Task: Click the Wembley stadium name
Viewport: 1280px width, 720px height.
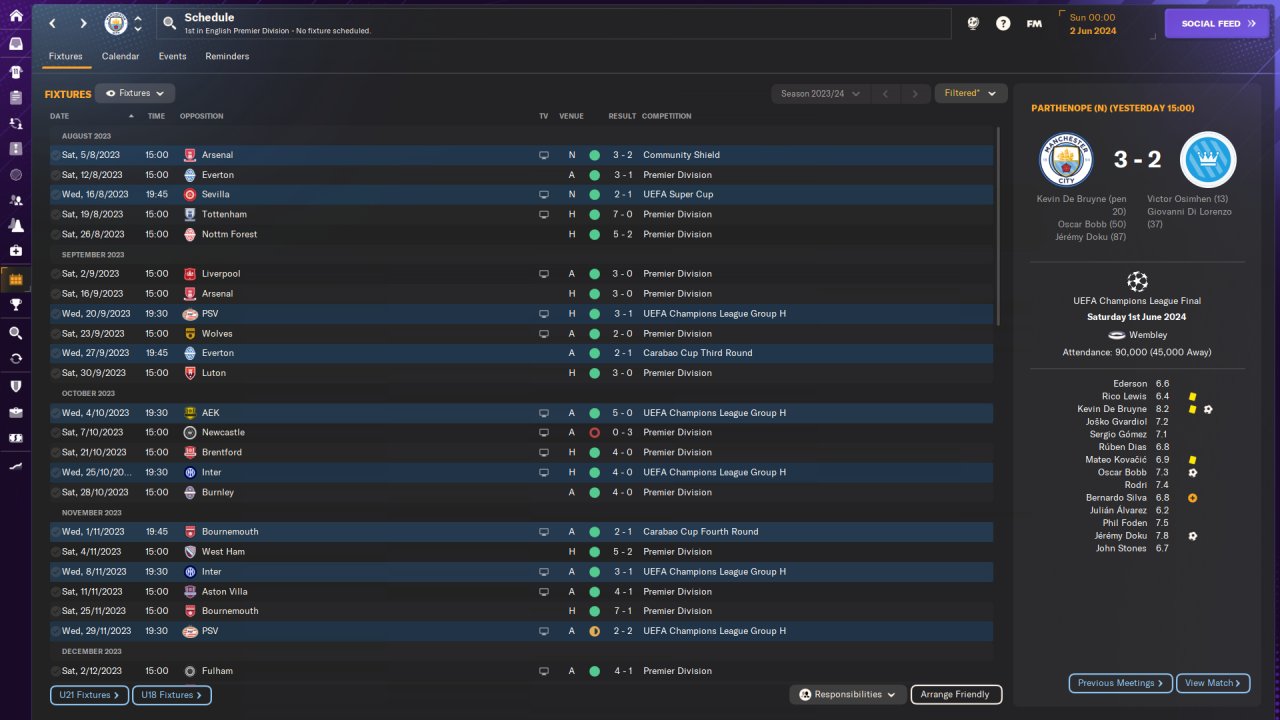Action: click(x=1149, y=335)
